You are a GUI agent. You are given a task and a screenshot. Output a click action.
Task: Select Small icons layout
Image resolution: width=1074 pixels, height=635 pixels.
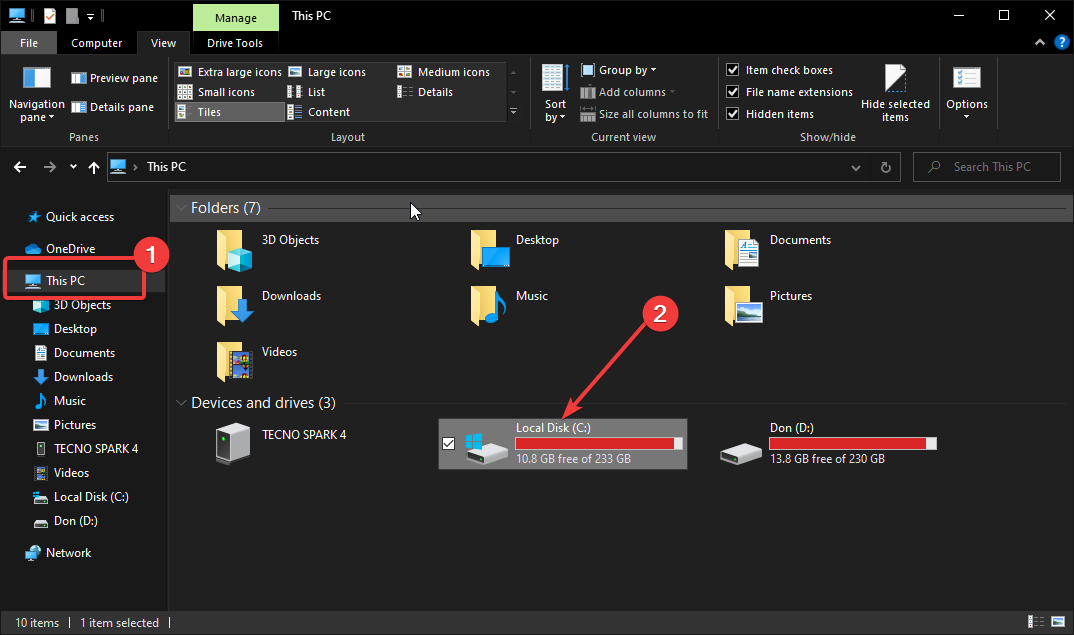[216, 92]
